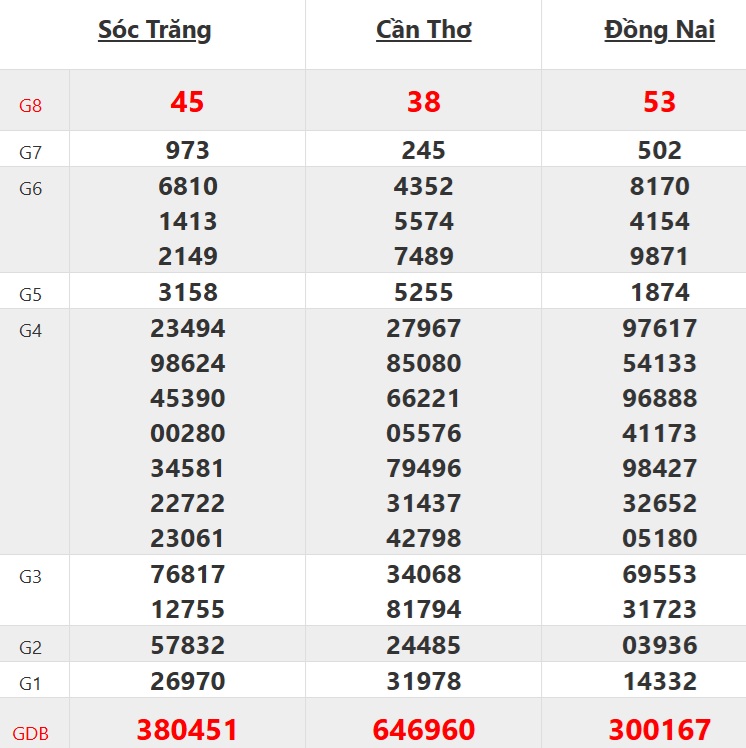Click the G6 prize label

[x=31, y=188]
